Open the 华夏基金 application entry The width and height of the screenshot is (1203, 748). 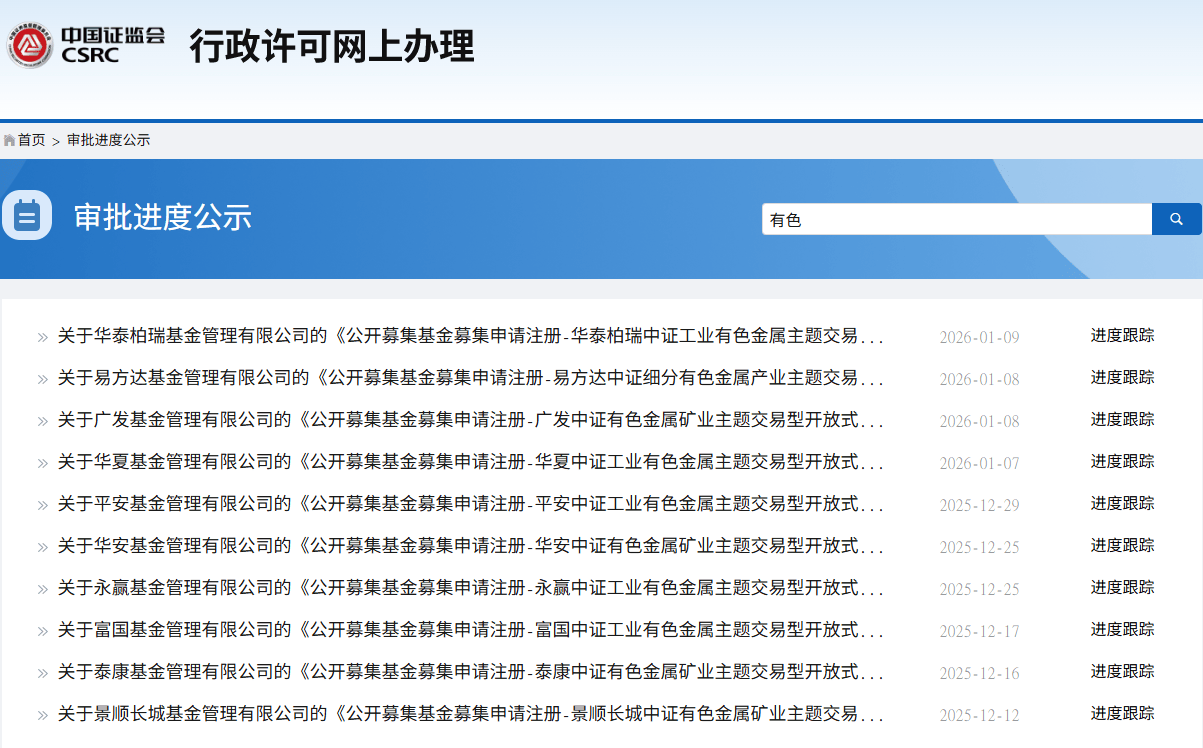pos(470,462)
